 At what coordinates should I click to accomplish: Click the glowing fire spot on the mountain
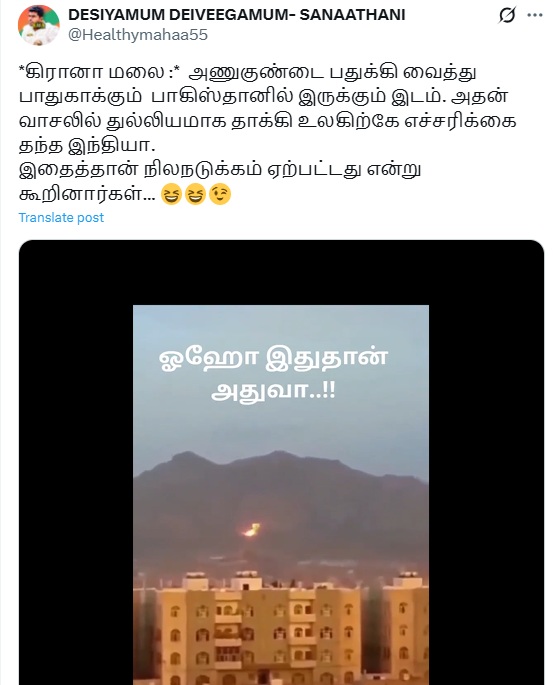252,530
